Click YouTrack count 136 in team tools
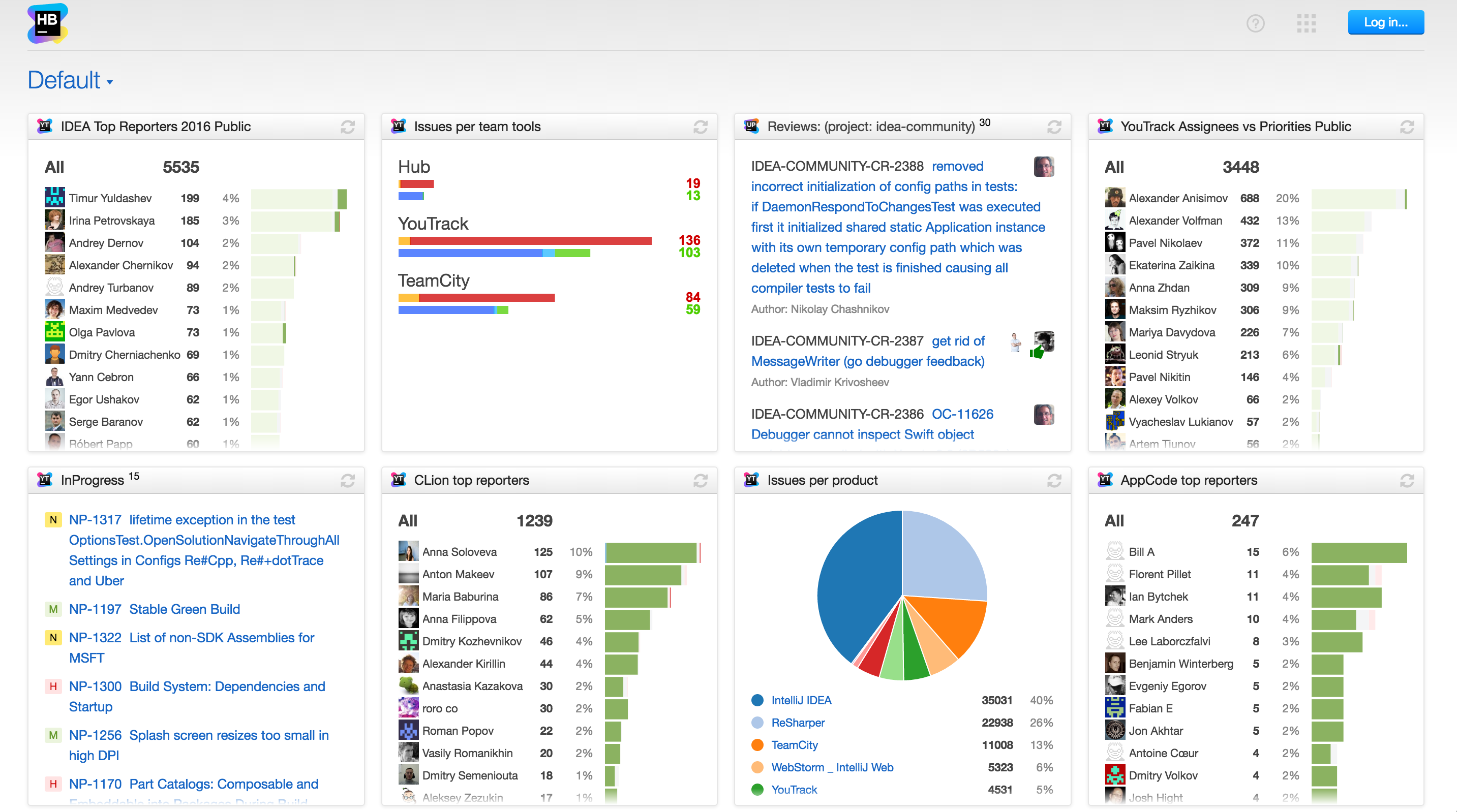Viewport: 1457px width, 812px height. coord(689,240)
